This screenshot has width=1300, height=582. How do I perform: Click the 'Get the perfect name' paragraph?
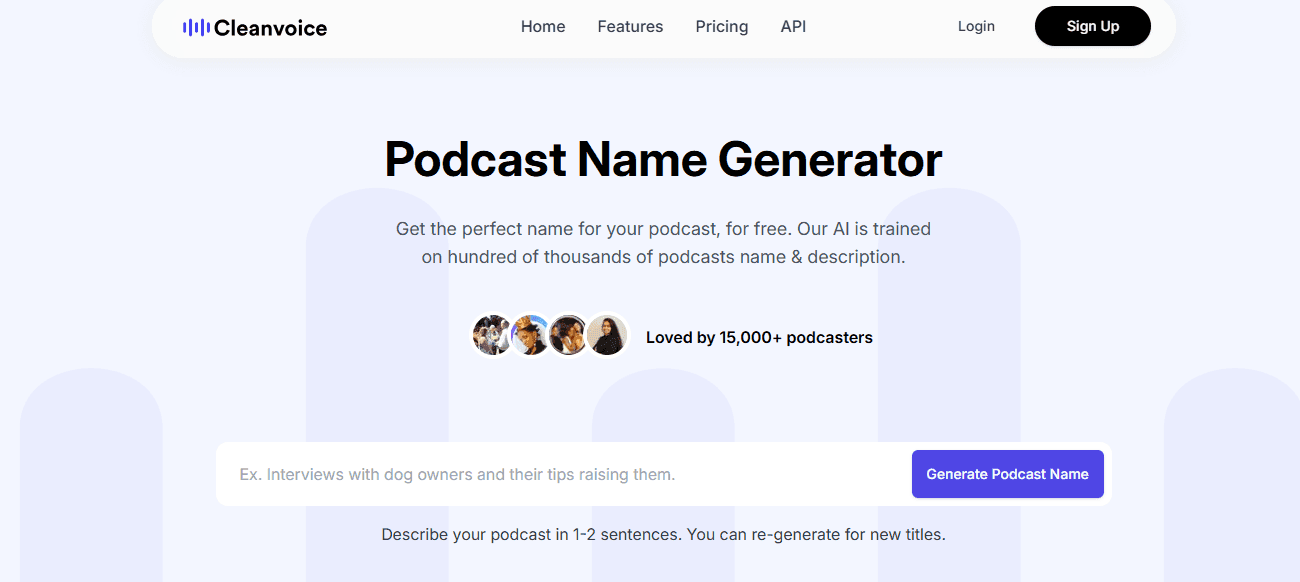pyautogui.click(x=663, y=229)
